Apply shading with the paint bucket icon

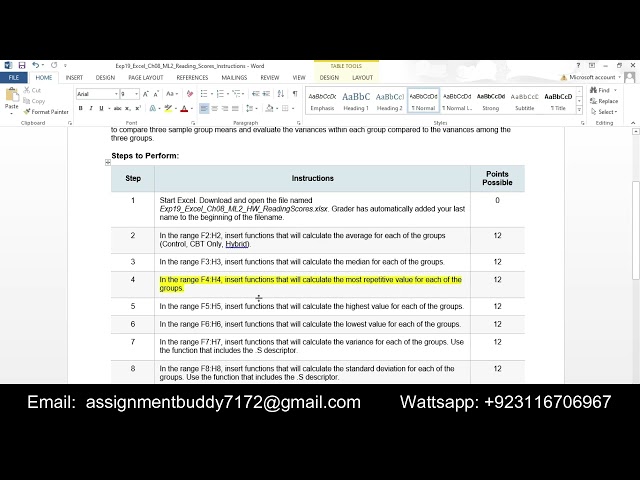point(269,108)
